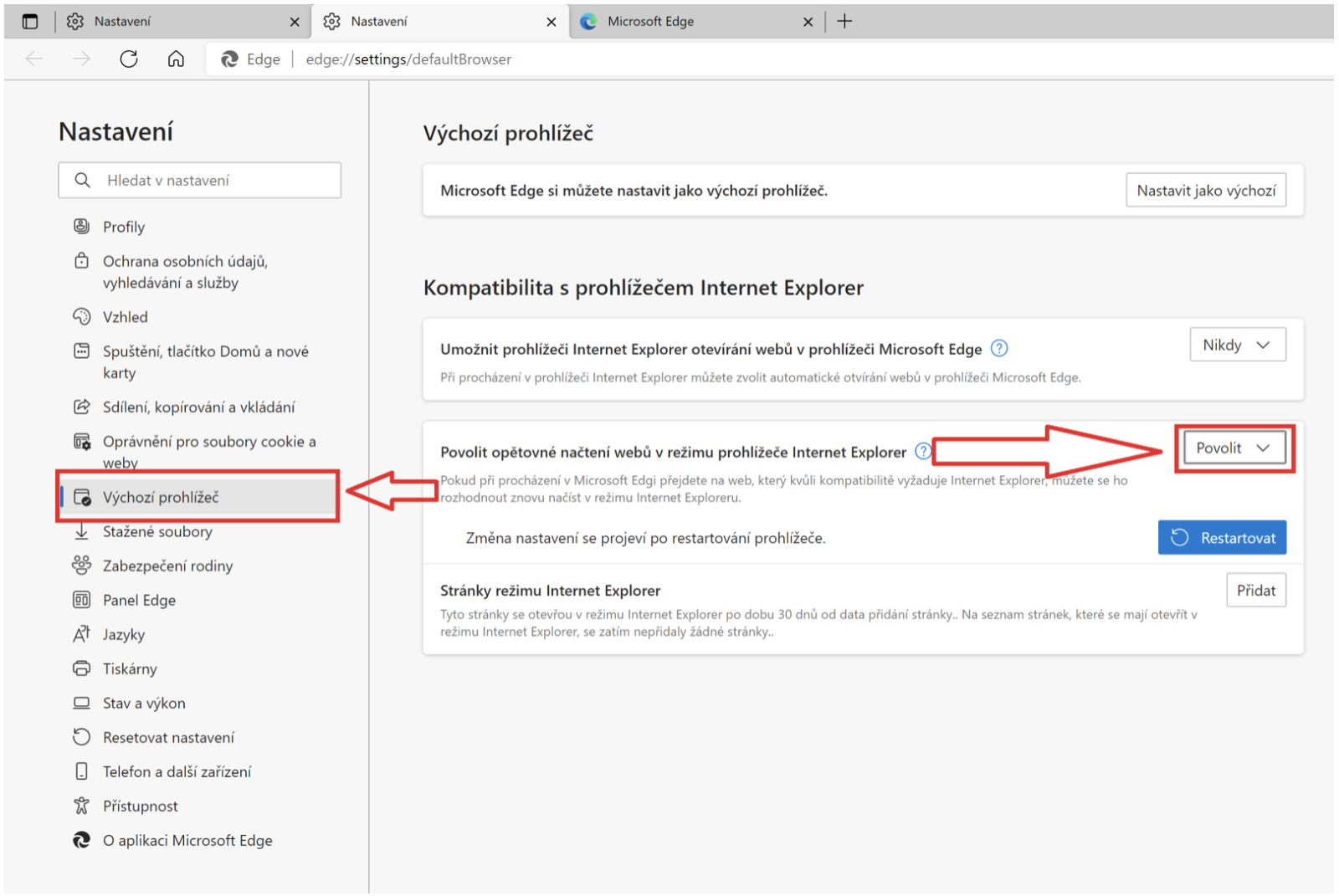Reload the page with the refresh icon
Image resolution: width=1339 pixels, height=896 pixels.
click(x=129, y=59)
